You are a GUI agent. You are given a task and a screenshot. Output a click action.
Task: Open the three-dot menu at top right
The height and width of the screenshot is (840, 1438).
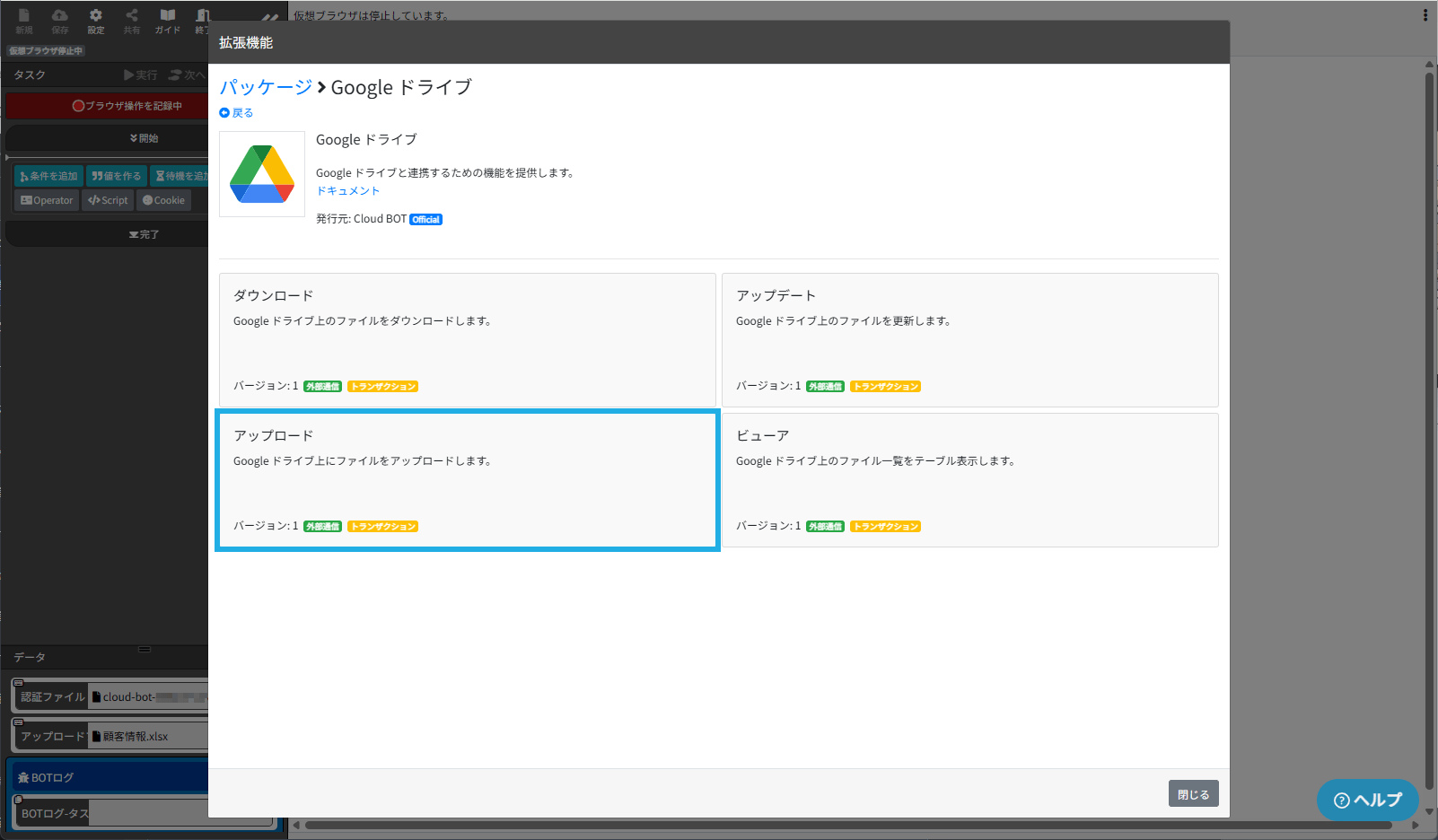point(1425,15)
